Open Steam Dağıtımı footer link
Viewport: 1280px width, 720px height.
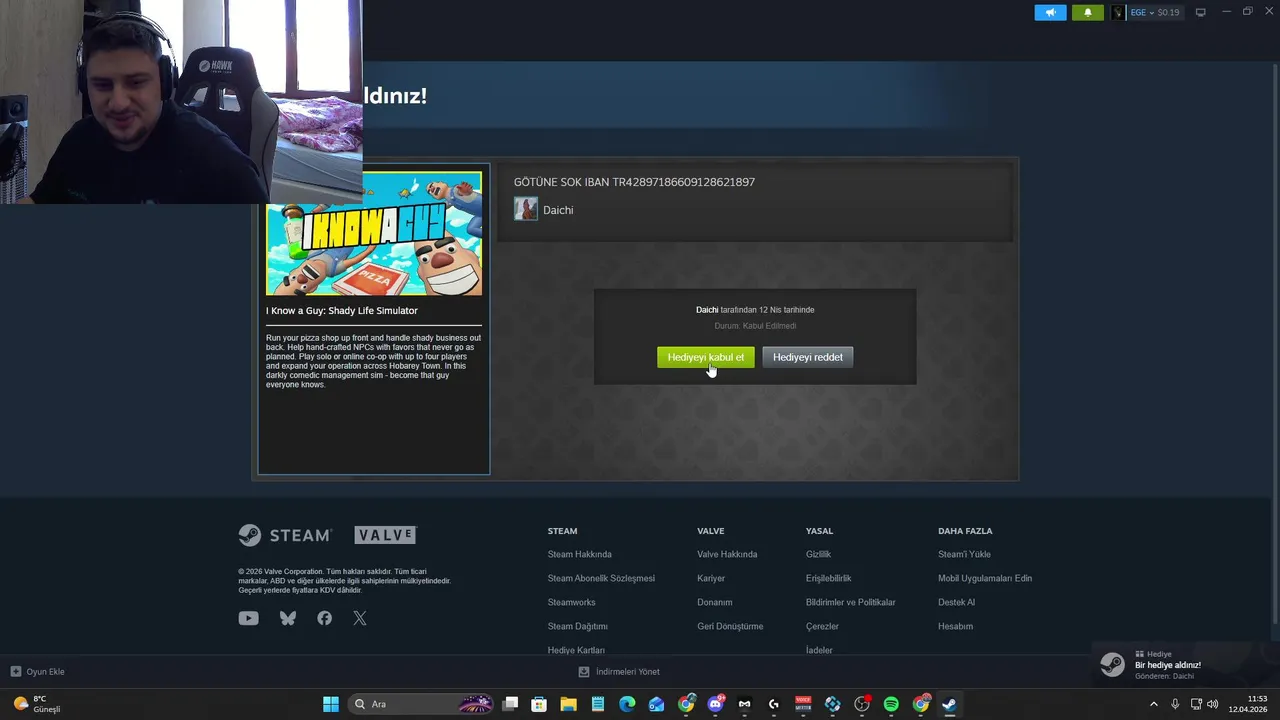[x=578, y=626]
